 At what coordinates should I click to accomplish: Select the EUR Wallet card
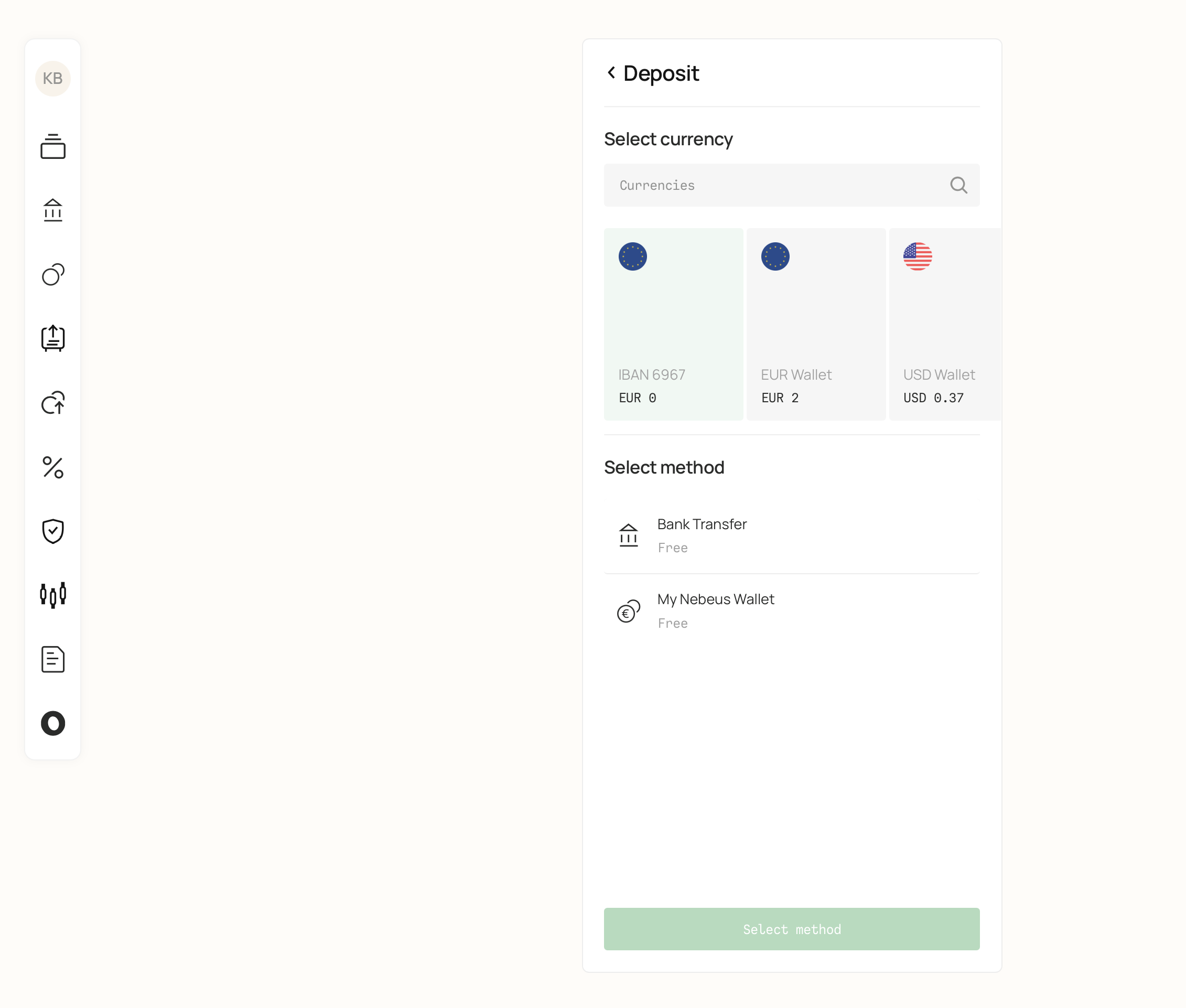(x=815, y=324)
